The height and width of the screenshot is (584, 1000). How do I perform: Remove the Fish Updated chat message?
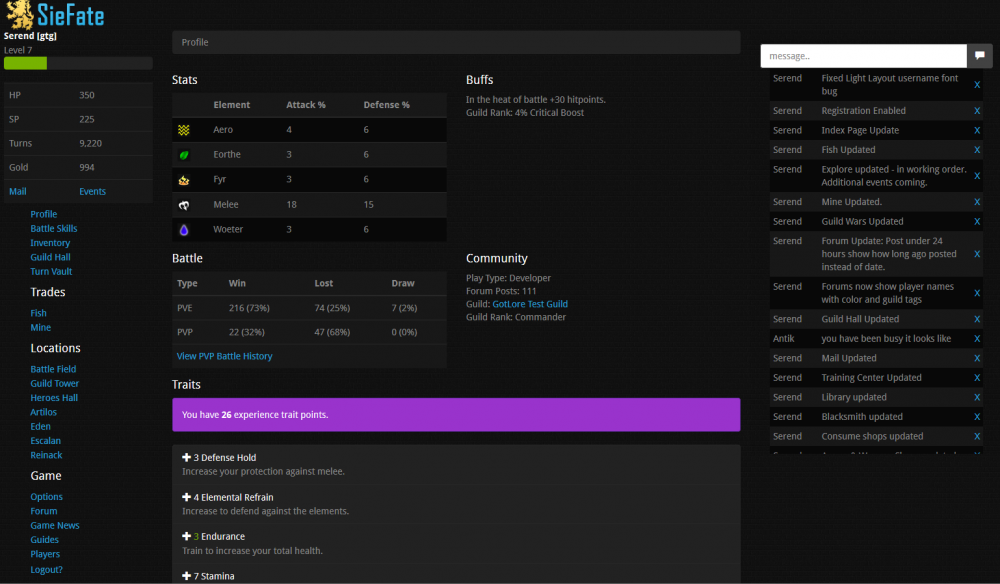tap(977, 150)
